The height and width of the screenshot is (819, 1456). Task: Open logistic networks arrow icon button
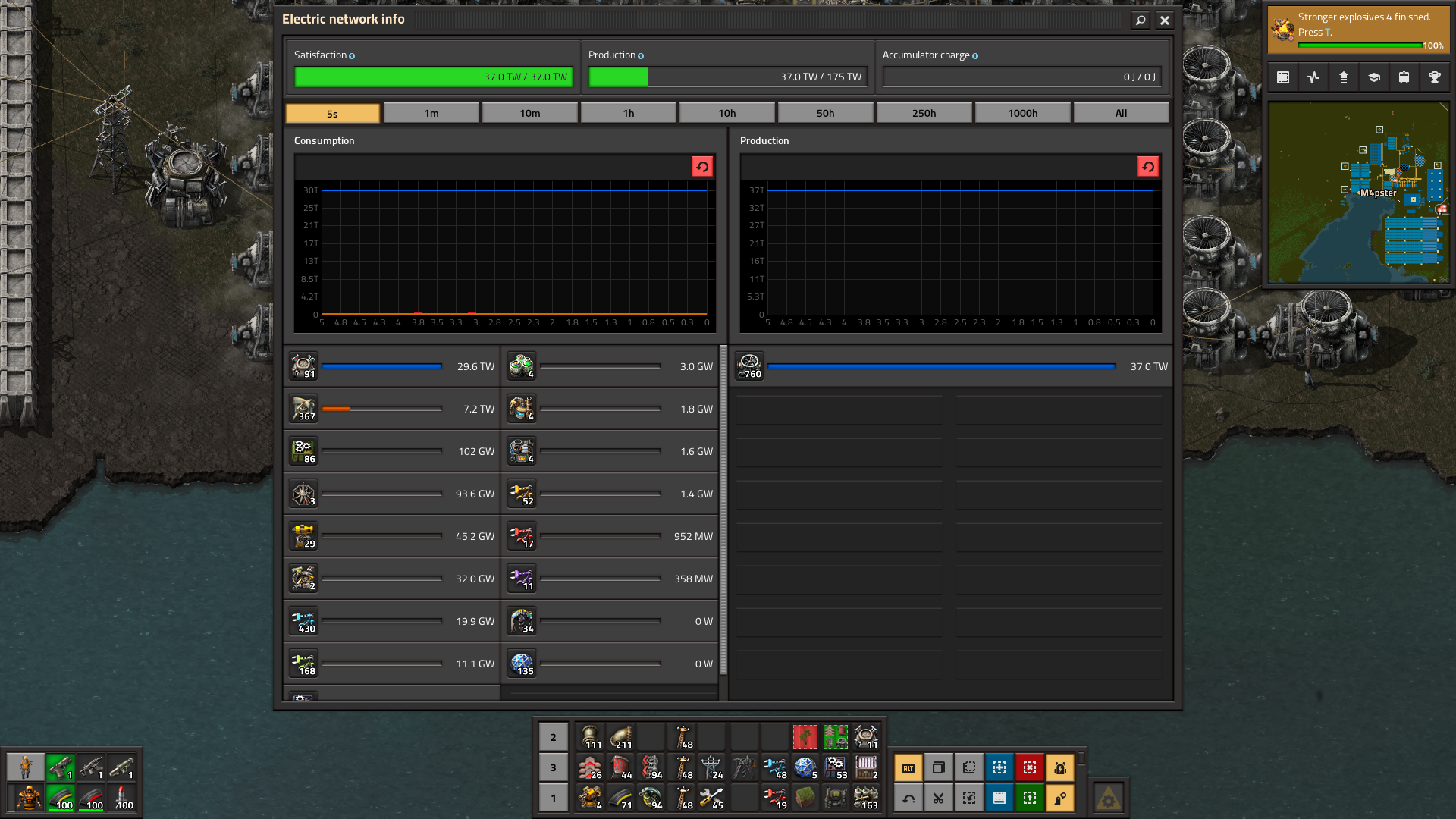click(1344, 77)
